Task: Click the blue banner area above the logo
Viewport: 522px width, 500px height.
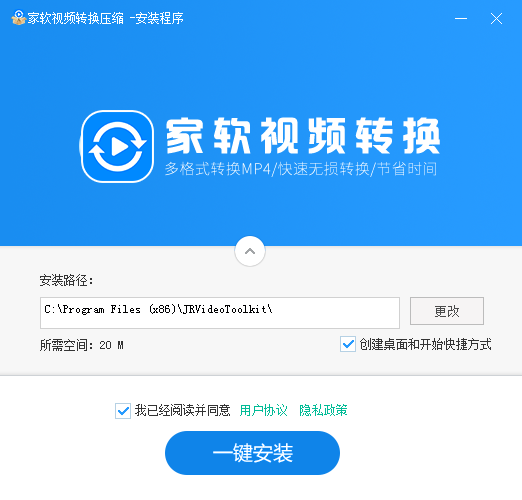Action: pyautogui.click(x=261, y=67)
